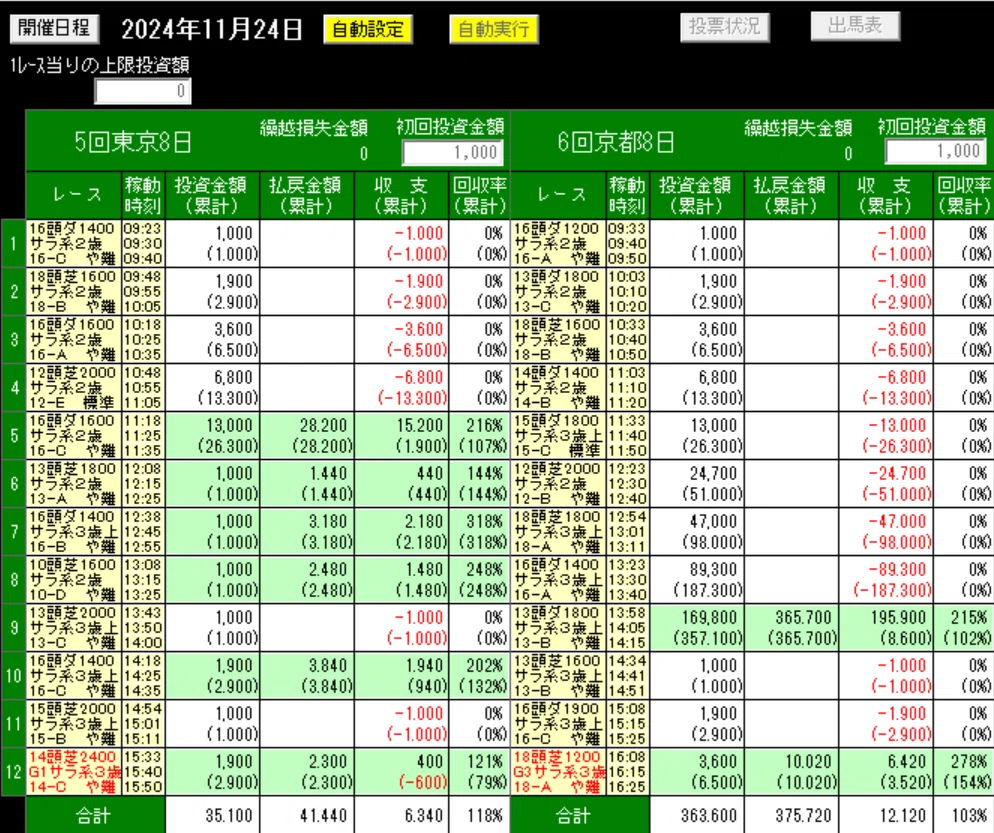Start 自動実行 yellow button
994x833 pixels.
(493, 29)
